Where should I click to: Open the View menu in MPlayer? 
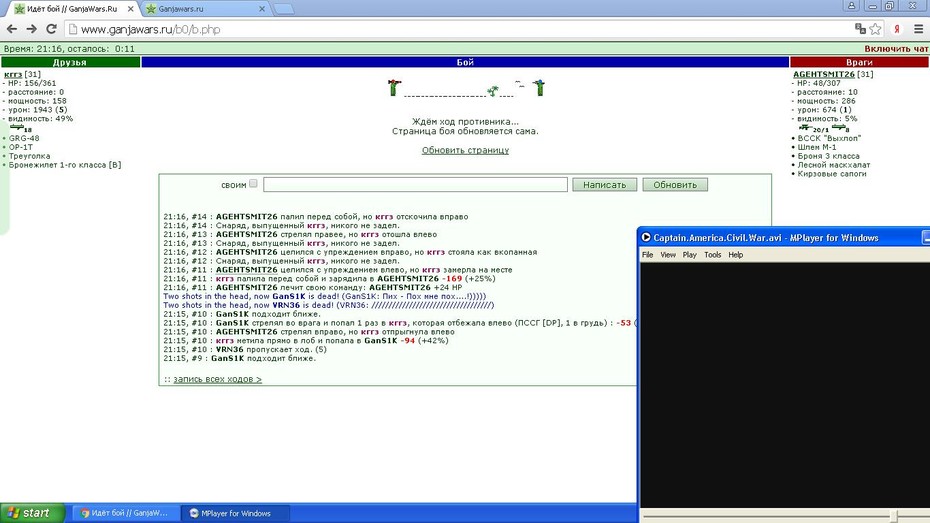pyautogui.click(x=668, y=255)
